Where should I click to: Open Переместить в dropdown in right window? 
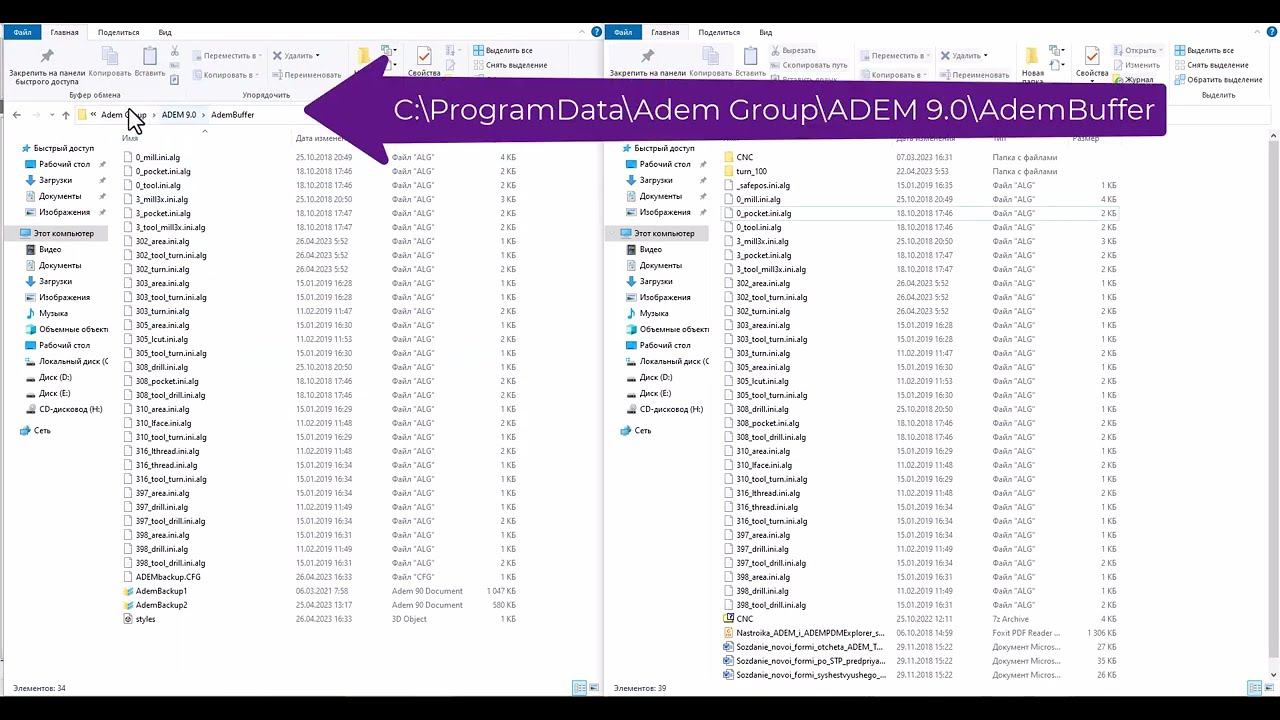click(895, 56)
